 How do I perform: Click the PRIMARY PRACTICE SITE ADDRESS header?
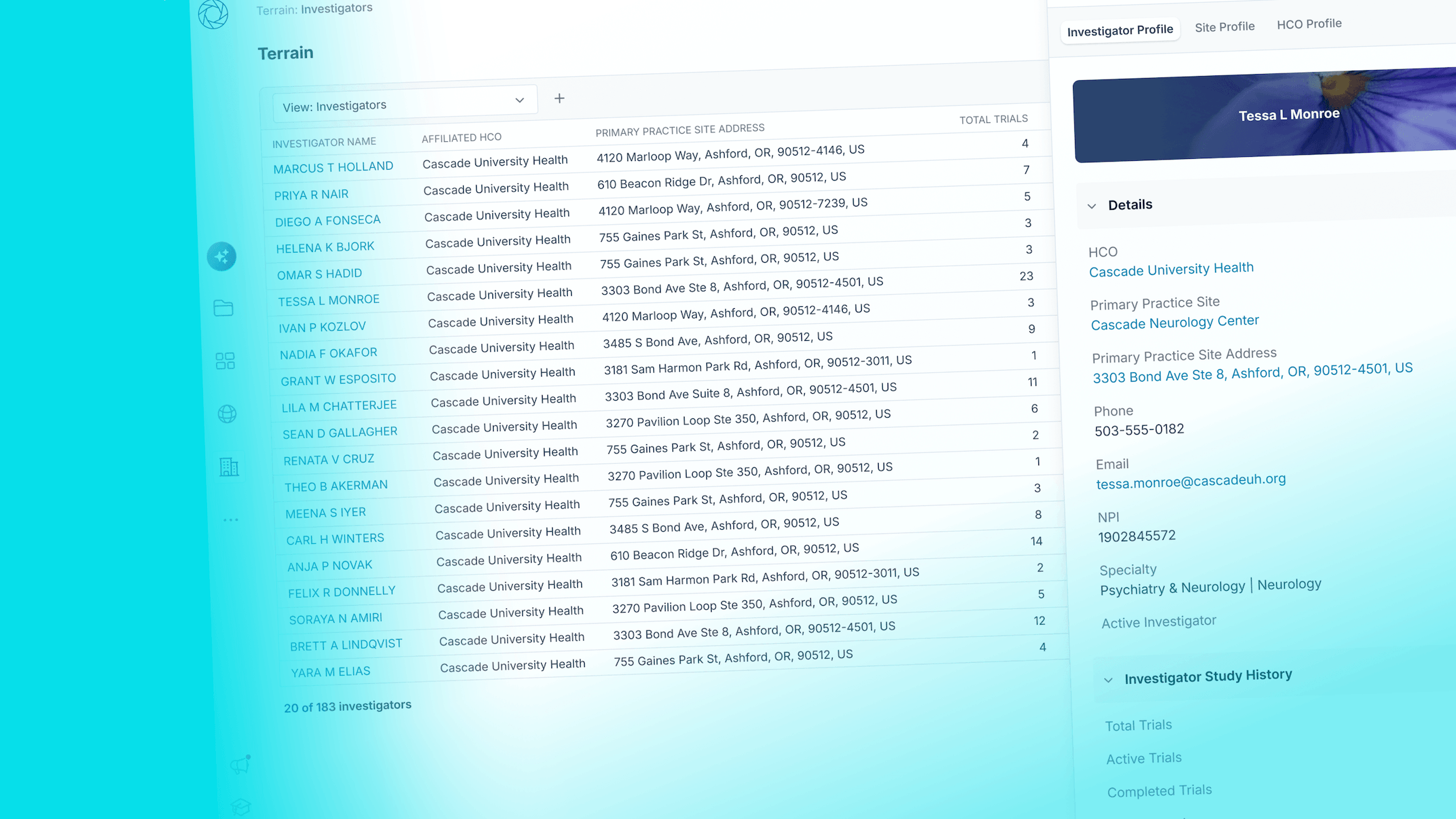[680, 130]
